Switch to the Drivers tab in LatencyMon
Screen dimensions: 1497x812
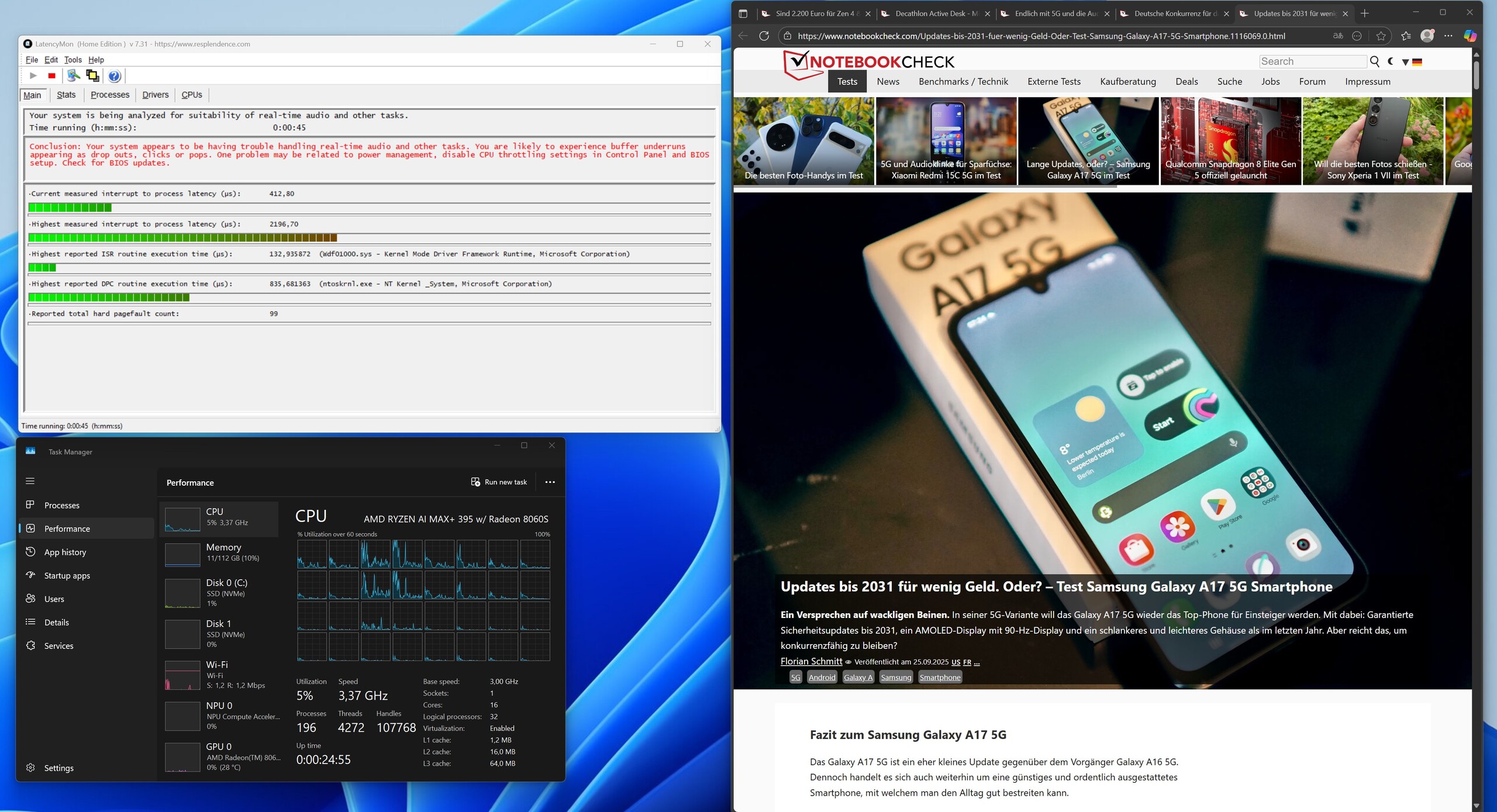155,95
